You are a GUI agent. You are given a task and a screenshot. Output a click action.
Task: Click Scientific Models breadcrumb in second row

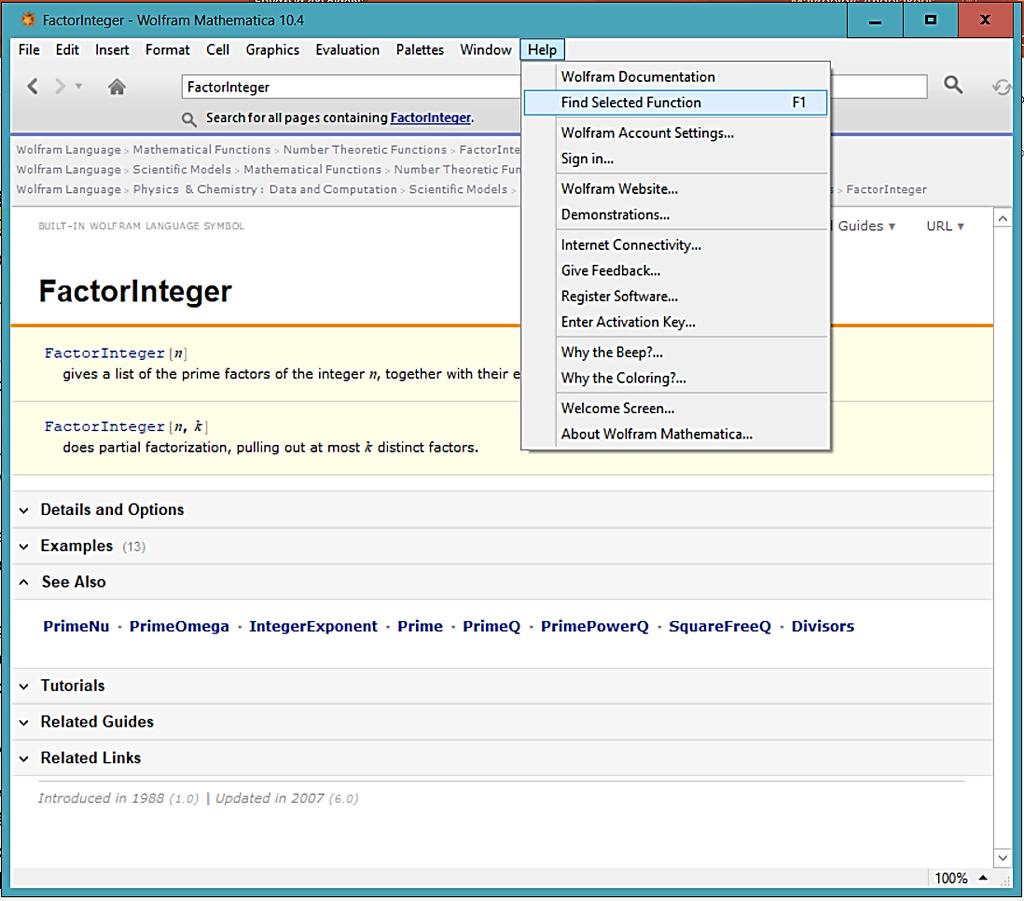click(x=182, y=169)
